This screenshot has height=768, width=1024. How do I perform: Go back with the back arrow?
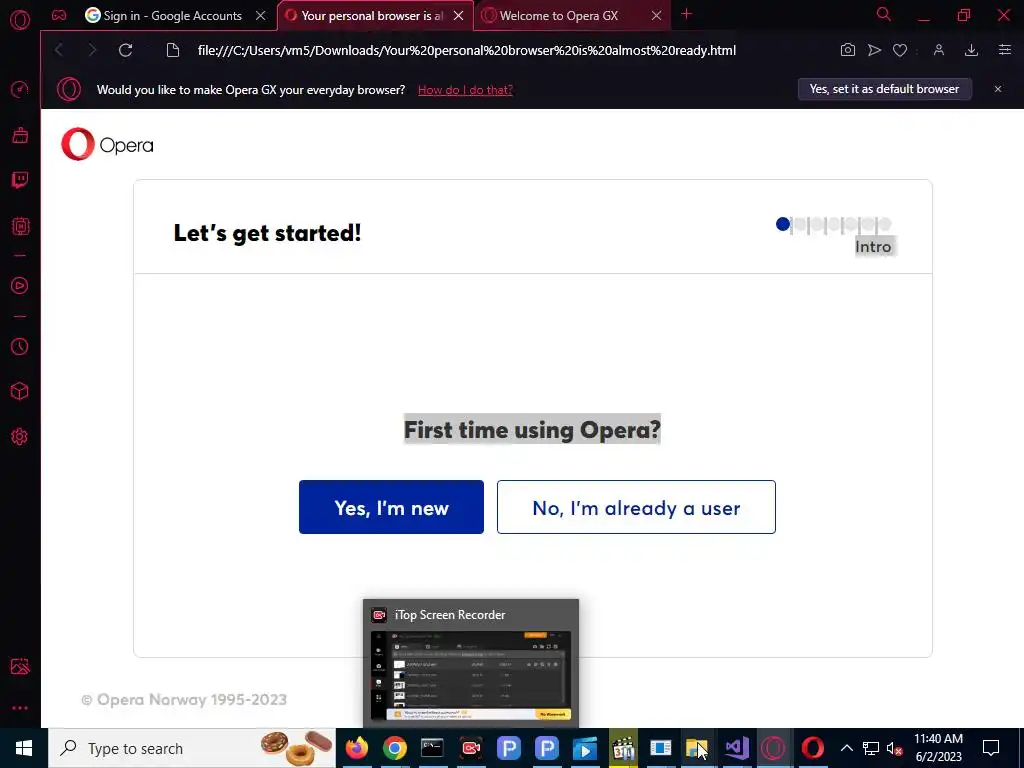point(59,50)
